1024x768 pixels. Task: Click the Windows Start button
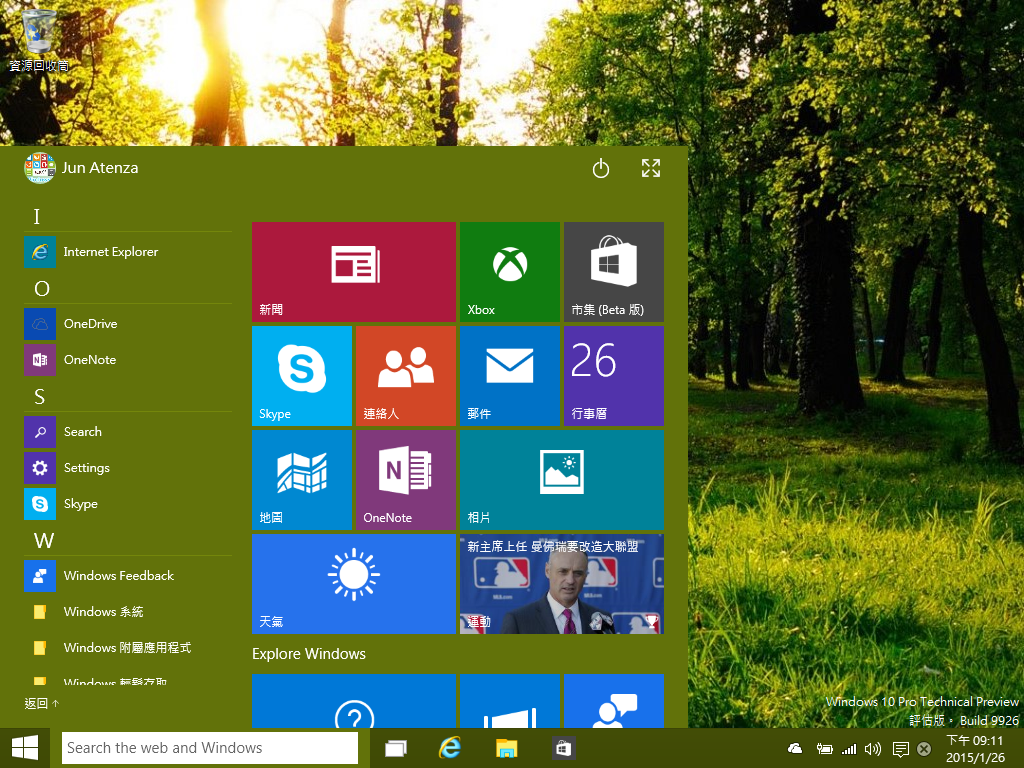point(25,748)
